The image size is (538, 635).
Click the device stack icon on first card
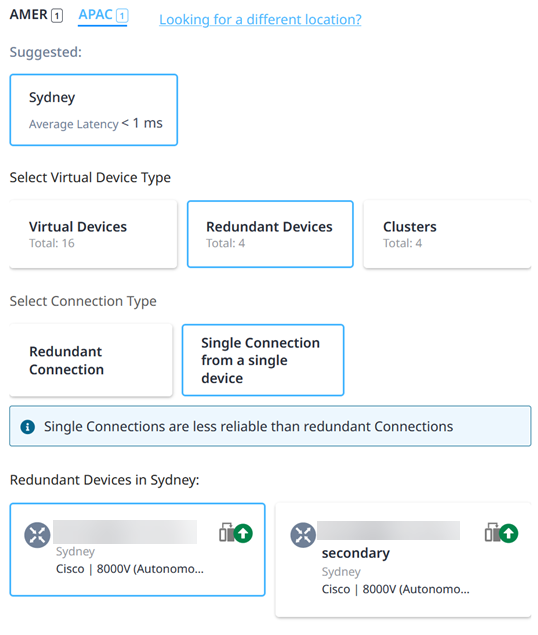pyautogui.click(x=226, y=532)
